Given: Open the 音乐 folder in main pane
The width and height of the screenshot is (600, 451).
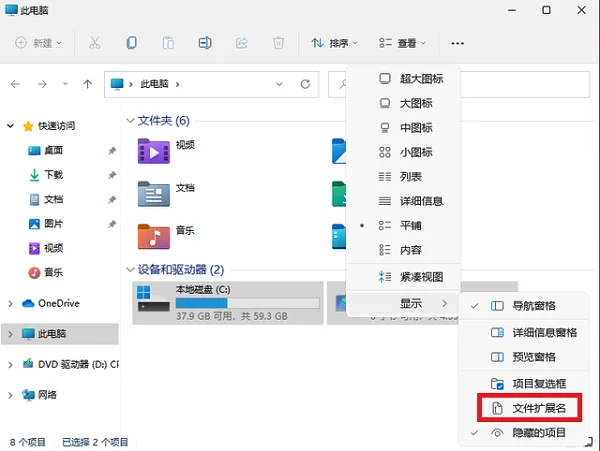Looking at the screenshot, I should [172, 233].
